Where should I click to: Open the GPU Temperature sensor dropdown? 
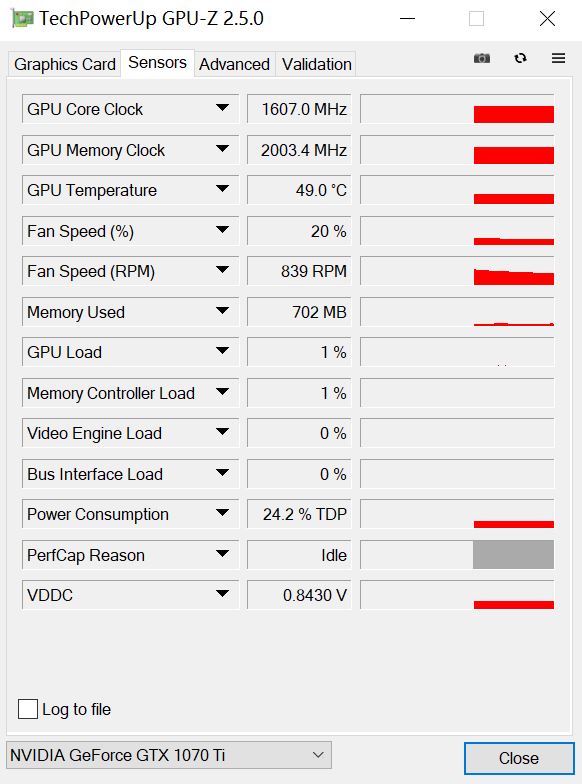[x=222, y=189]
